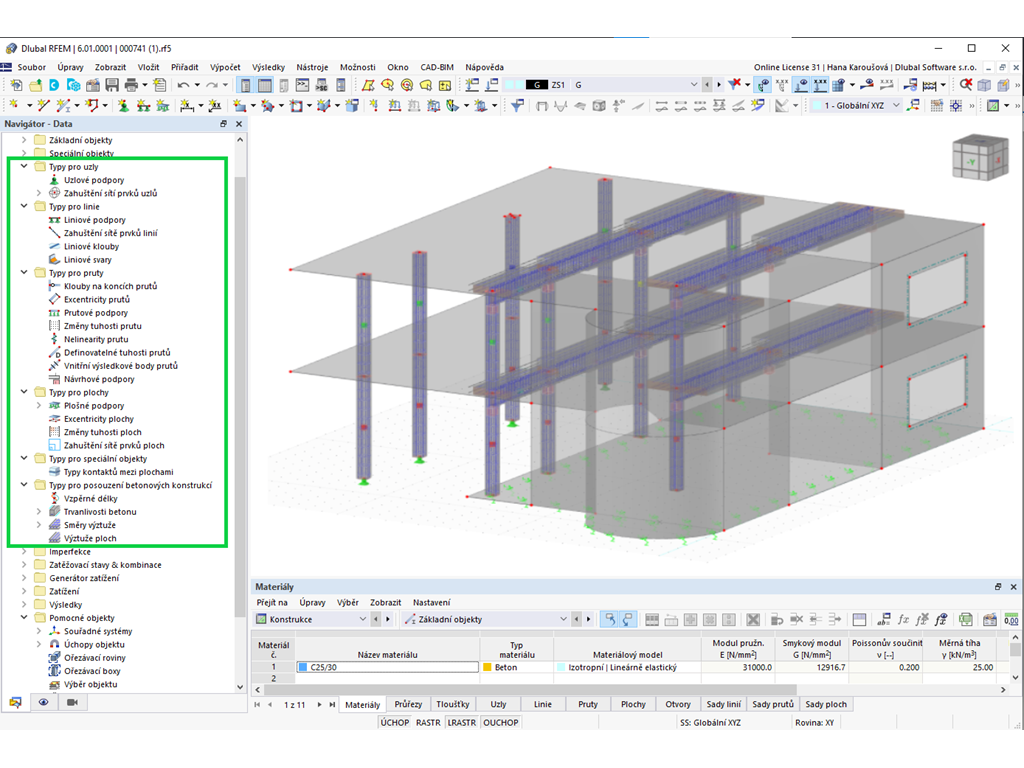Click the save floppy disk icon
The image size is (1024, 768).
112,85
